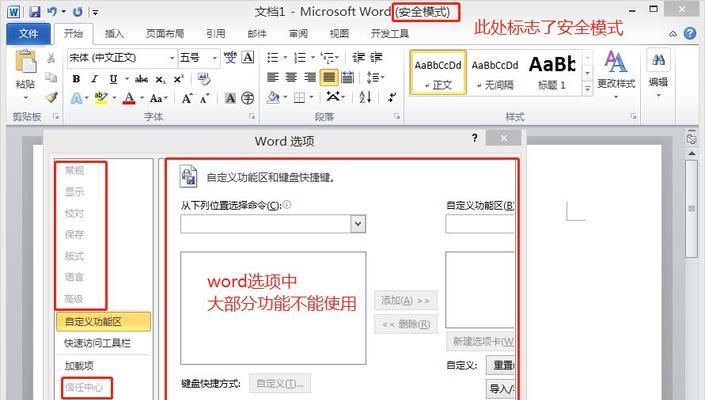
Task: Open the Font dialog launcher
Action: [252, 116]
